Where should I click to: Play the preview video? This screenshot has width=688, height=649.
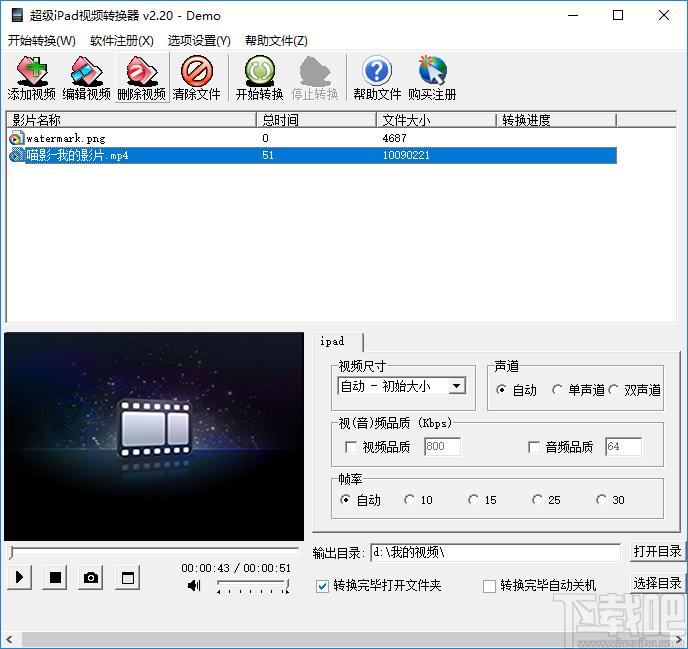point(19,577)
